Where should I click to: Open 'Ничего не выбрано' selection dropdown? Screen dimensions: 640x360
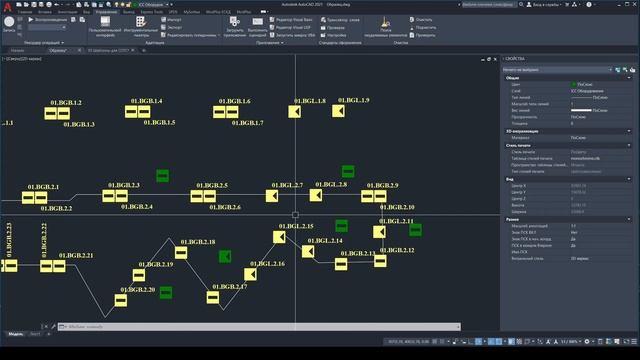[558, 70]
